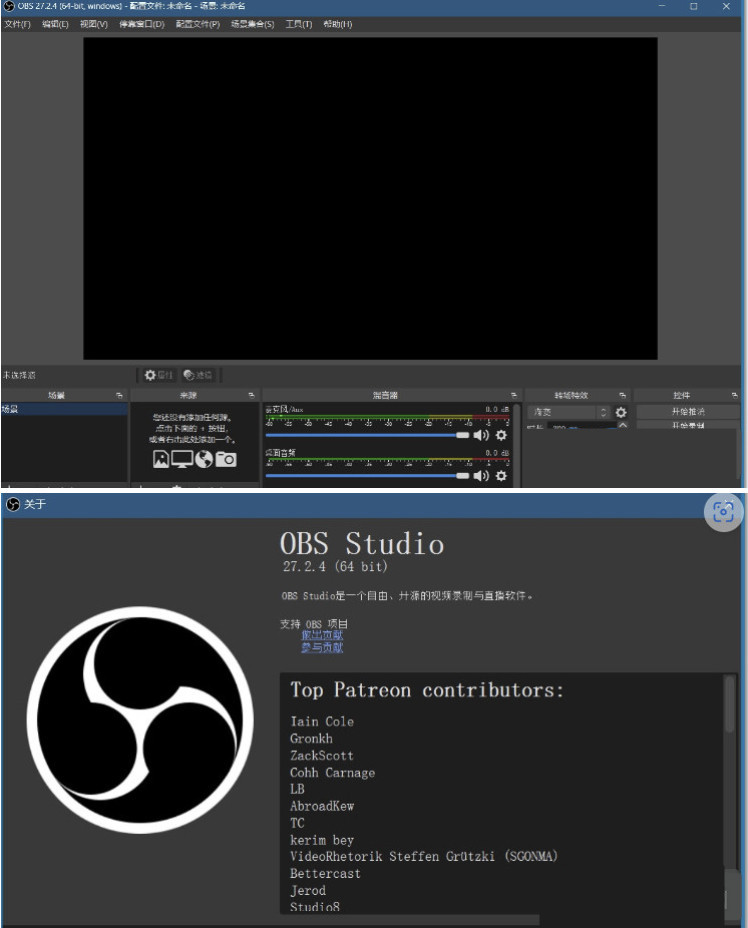Open settings gear for desktop audio channel

pyautogui.click(x=501, y=476)
